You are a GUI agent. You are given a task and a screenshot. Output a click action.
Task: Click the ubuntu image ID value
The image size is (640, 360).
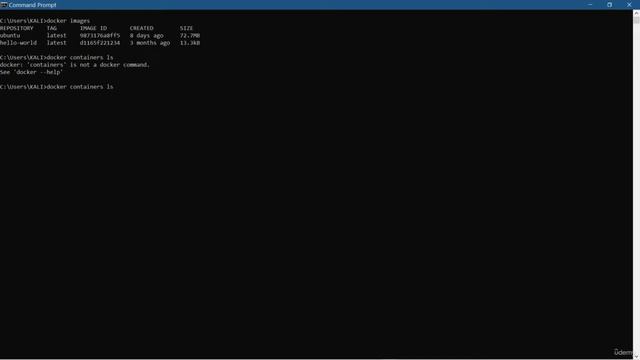[100, 36]
